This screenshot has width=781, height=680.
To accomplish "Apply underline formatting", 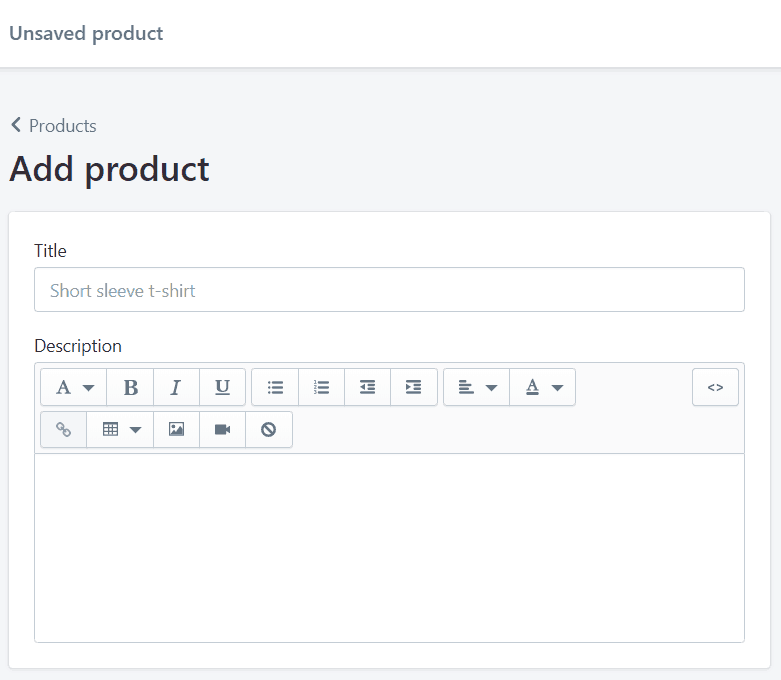I will coord(222,388).
